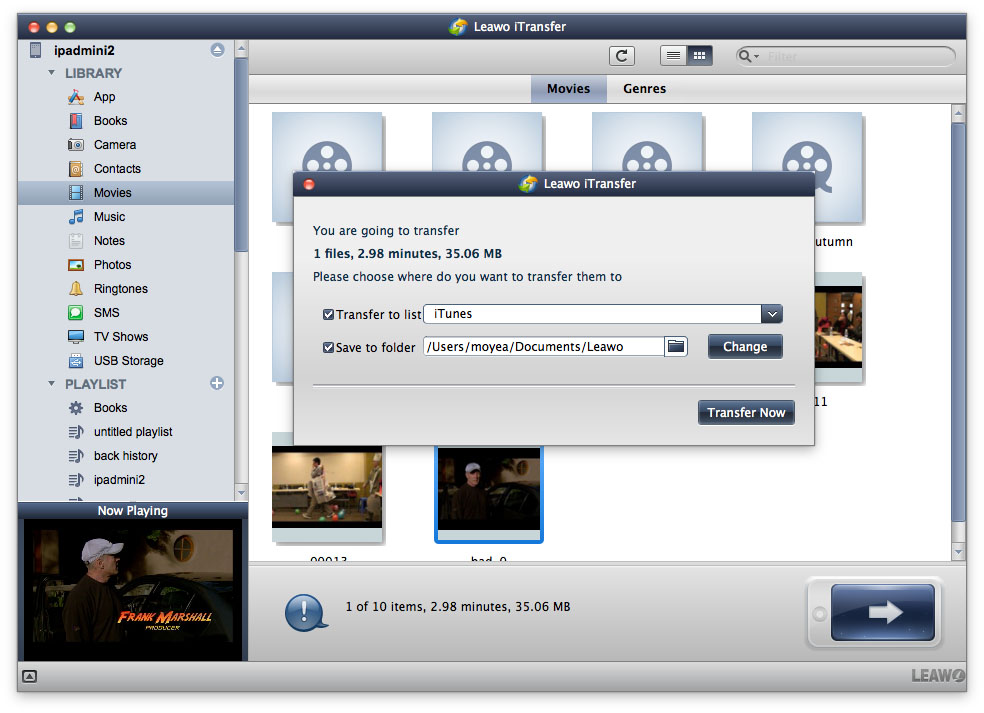Select Movies in the sidebar
984x713 pixels.
[x=126, y=193]
